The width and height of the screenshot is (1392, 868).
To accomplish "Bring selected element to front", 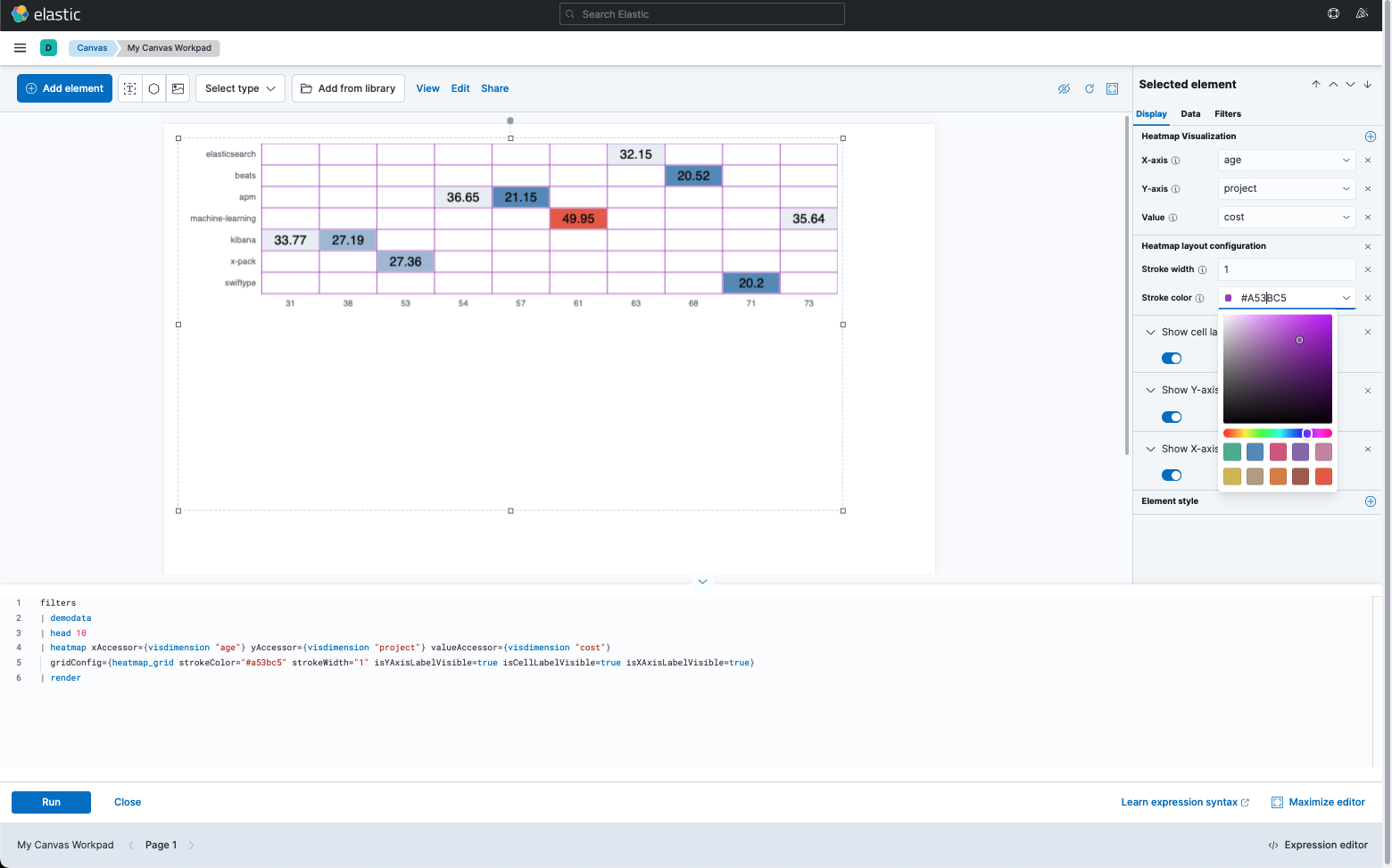I will [1316, 85].
